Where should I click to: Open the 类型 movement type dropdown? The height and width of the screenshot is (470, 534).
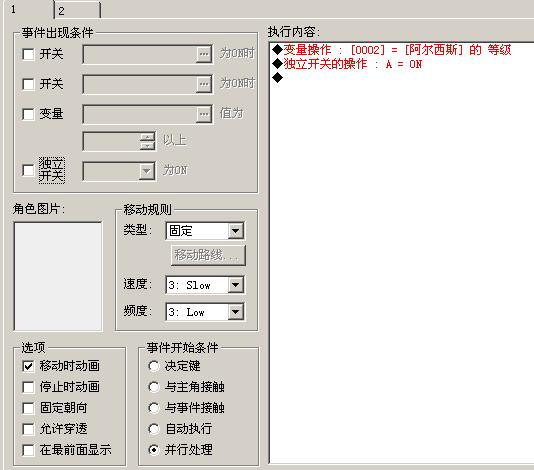pyautogui.click(x=235, y=231)
